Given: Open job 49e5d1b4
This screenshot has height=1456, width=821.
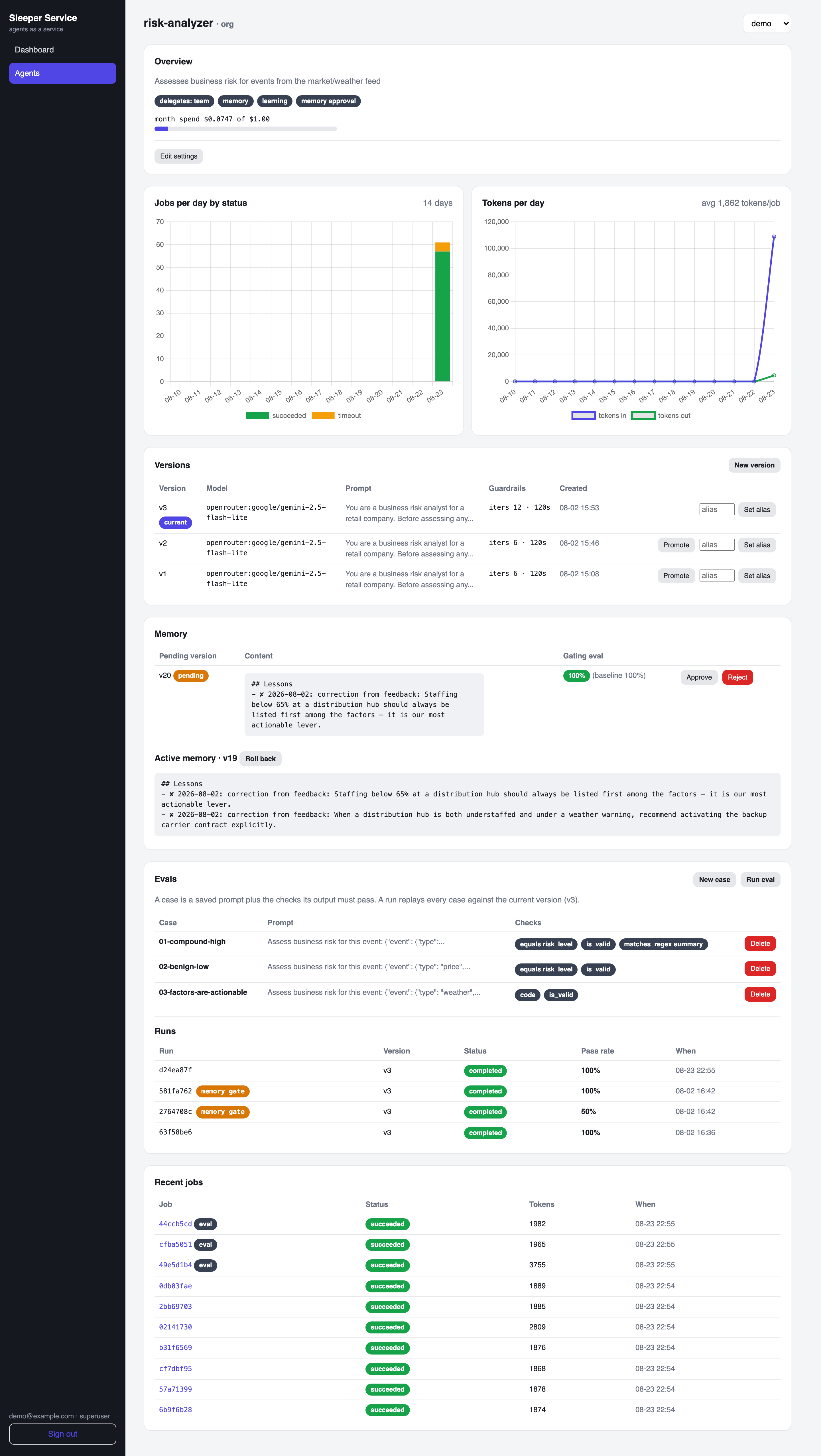Looking at the screenshot, I should 175,1266.
